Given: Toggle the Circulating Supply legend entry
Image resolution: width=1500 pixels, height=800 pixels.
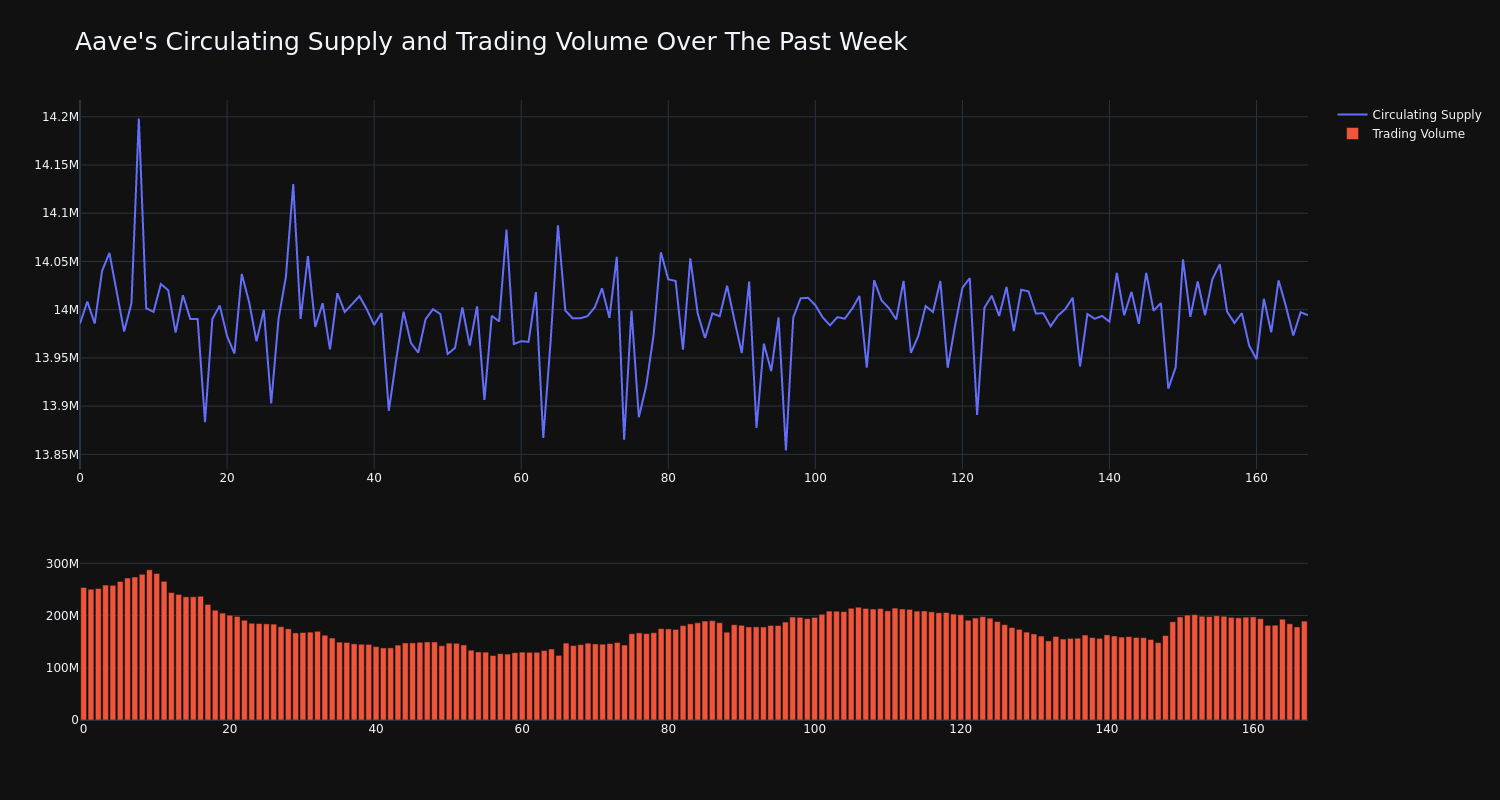Looking at the screenshot, I should point(1409,115).
